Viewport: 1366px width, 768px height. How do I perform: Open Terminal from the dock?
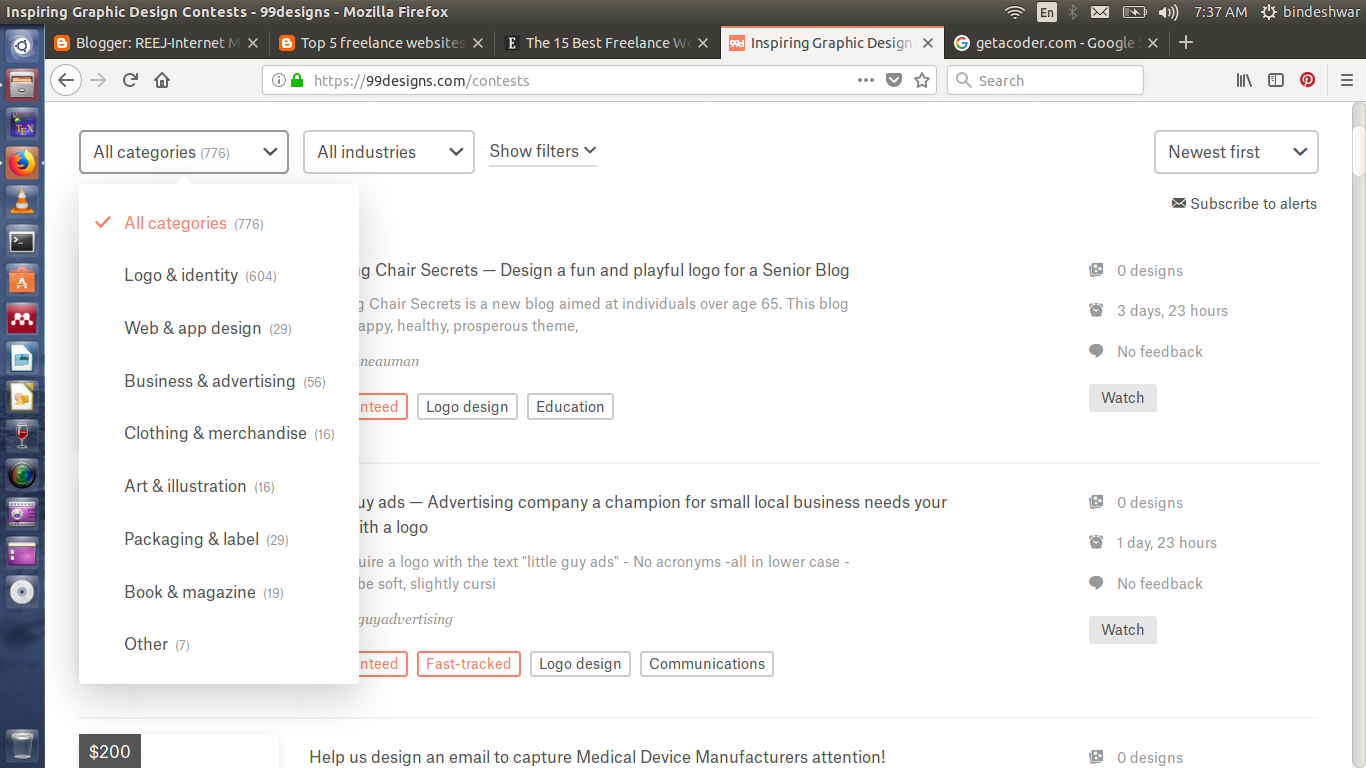point(22,241)
